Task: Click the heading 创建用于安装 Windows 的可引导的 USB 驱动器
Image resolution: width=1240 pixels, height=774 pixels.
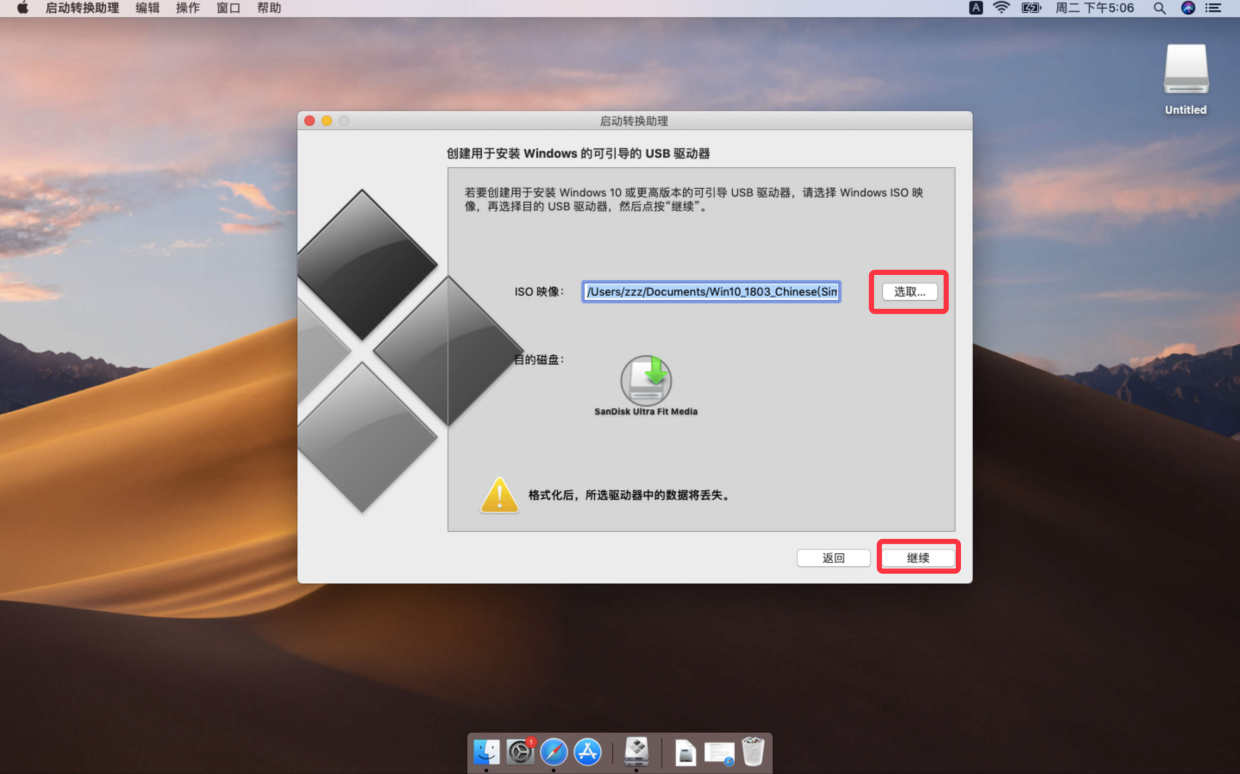Action: pos(578,154)
